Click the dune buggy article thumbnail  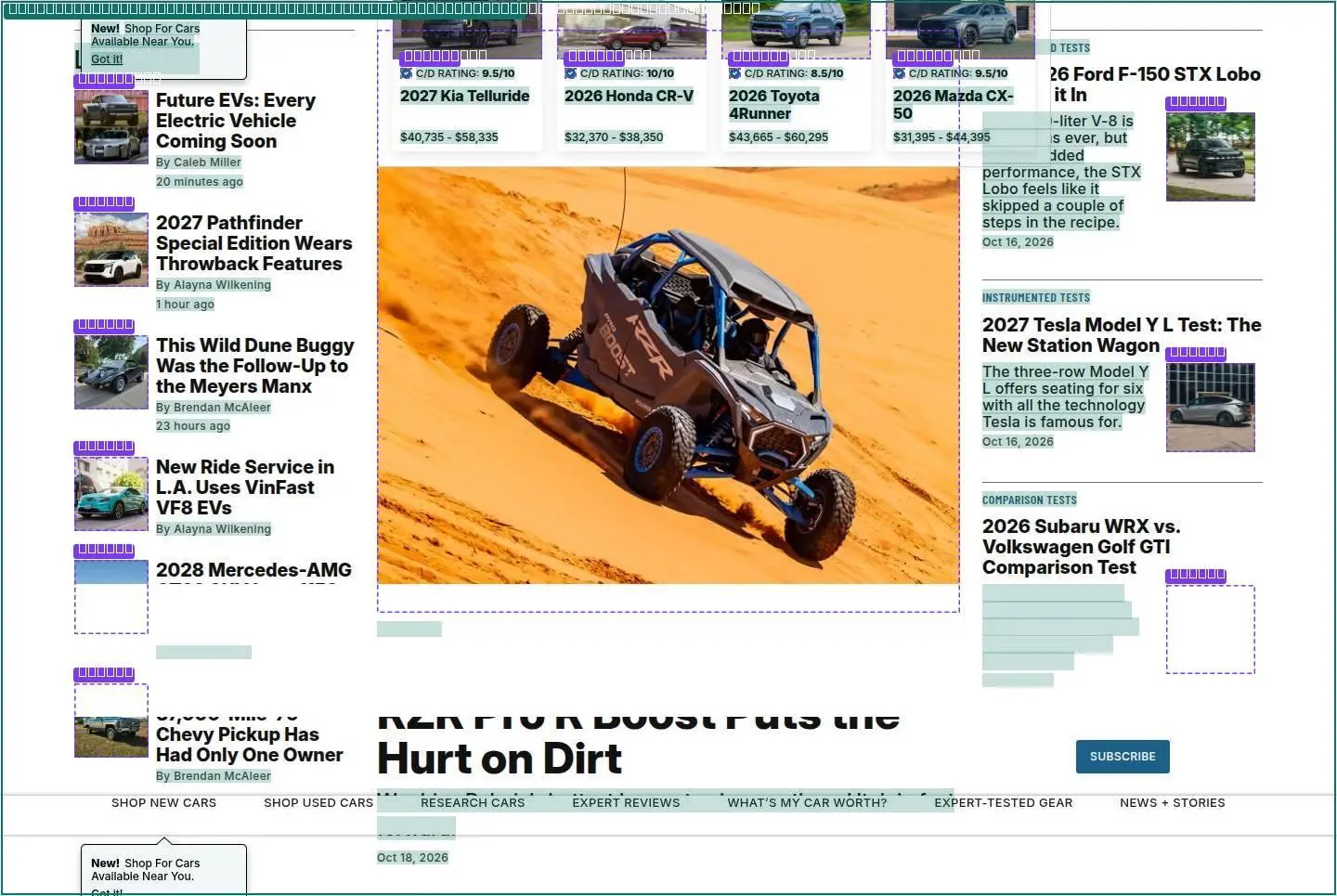coord(111,372)
